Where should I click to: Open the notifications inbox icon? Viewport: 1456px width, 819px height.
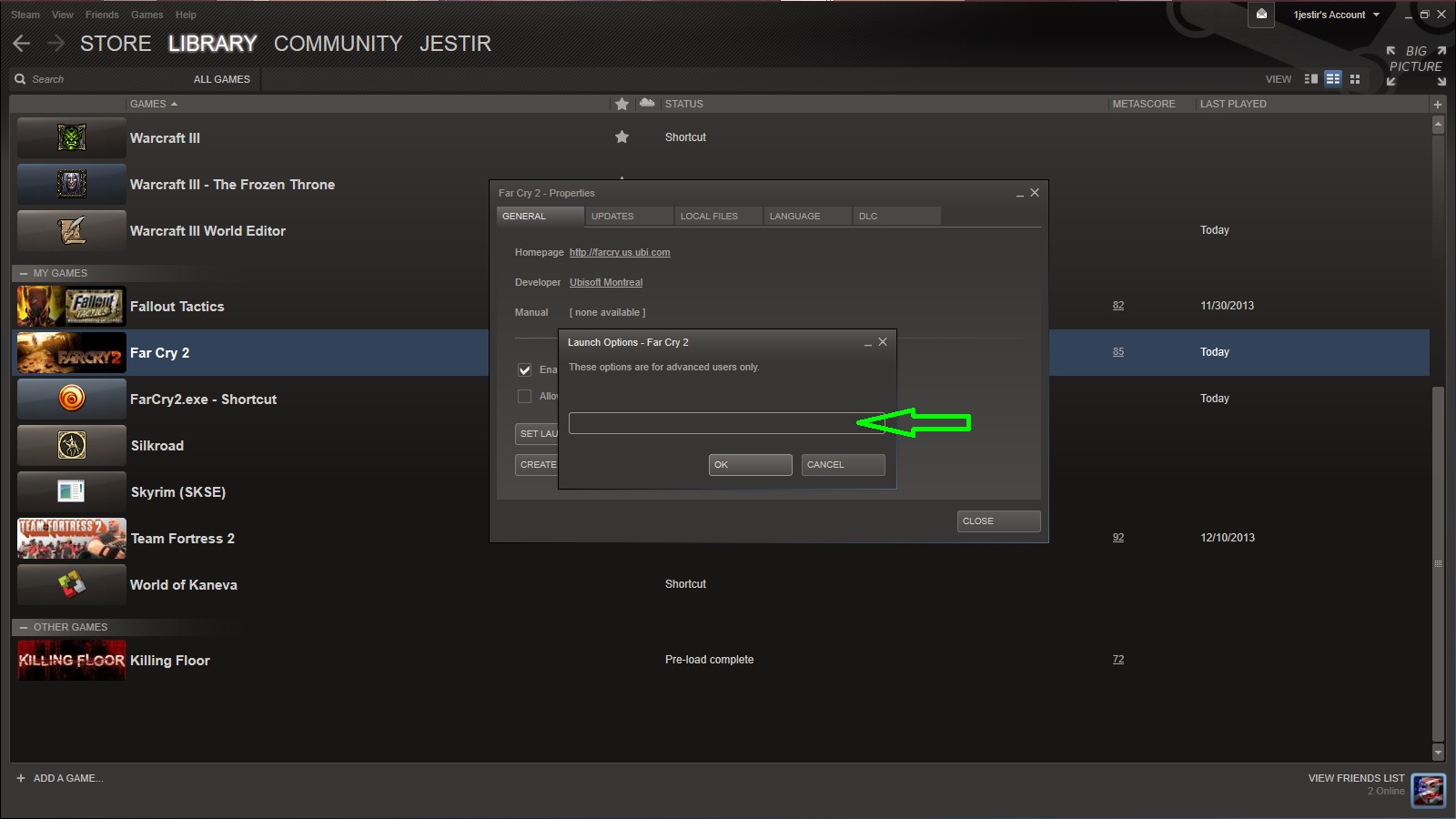point(1261,15)
